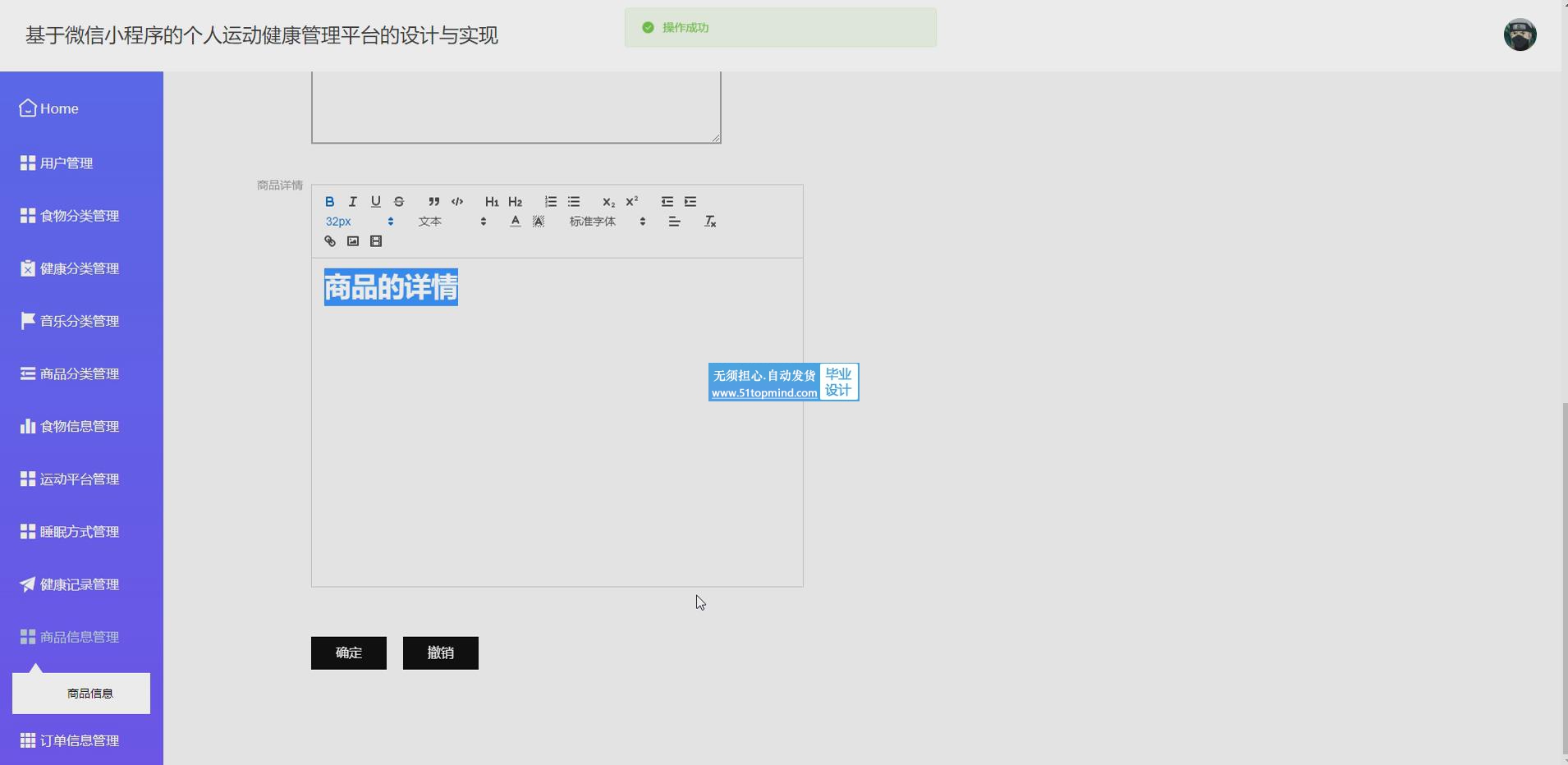Insert an image into the editor

353,241
